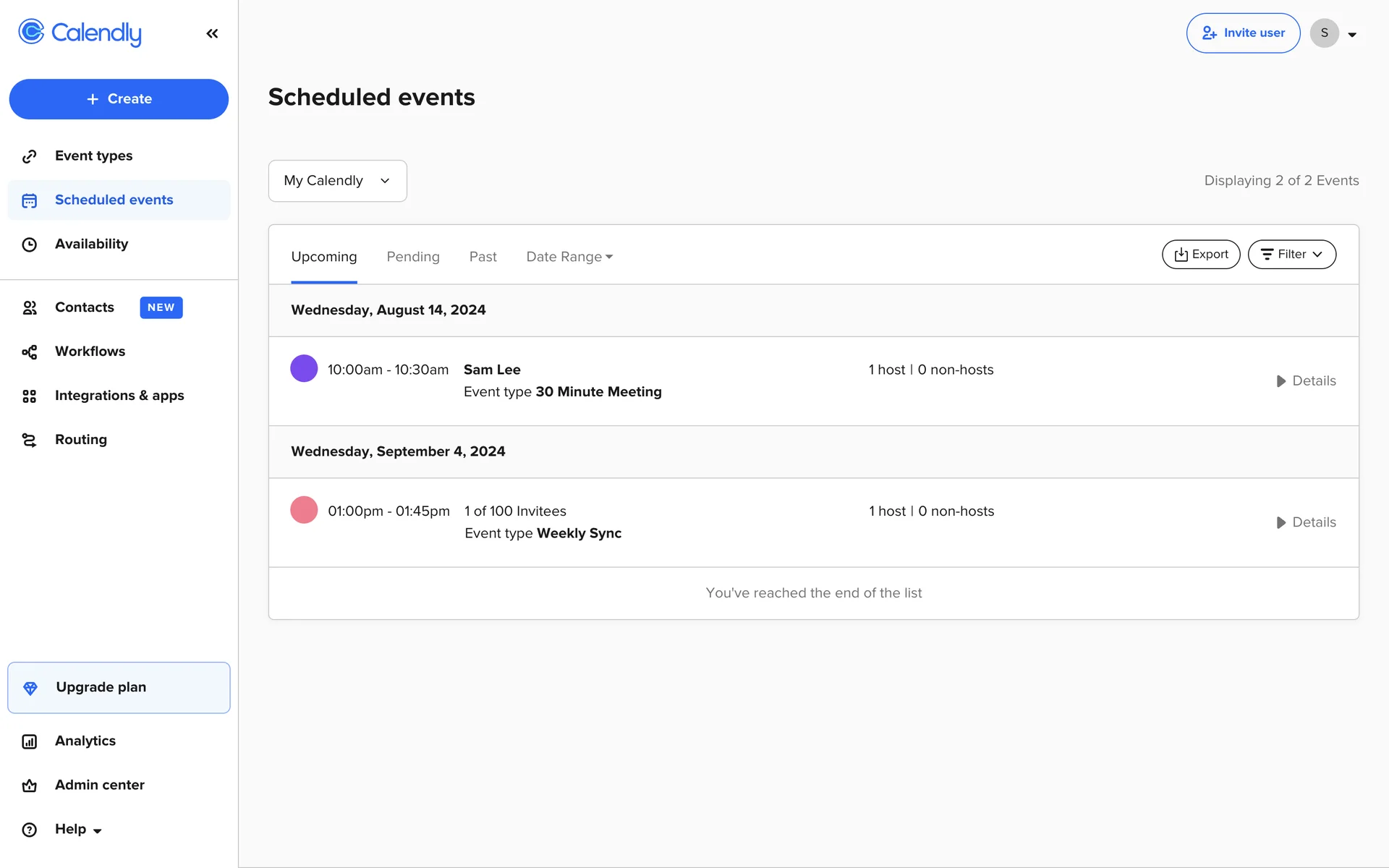Expand the My Calendly dropdown
The image size is (1389, 868).
coord(337,181)
